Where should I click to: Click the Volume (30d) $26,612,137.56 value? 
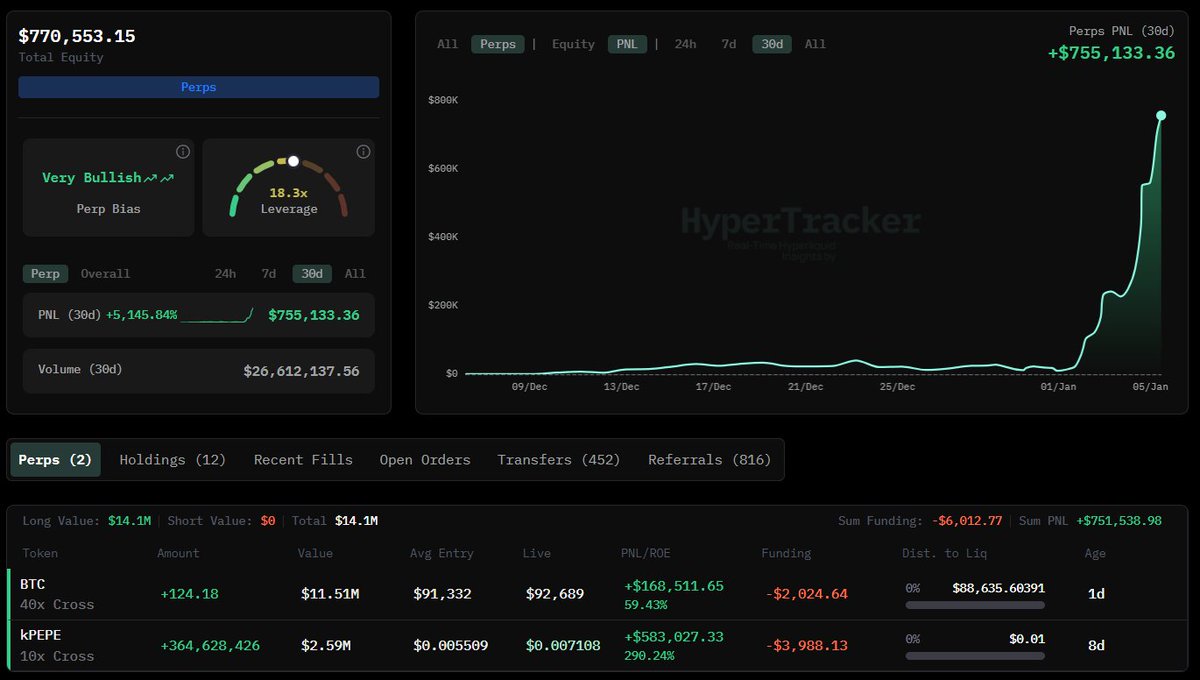(301, 371)
